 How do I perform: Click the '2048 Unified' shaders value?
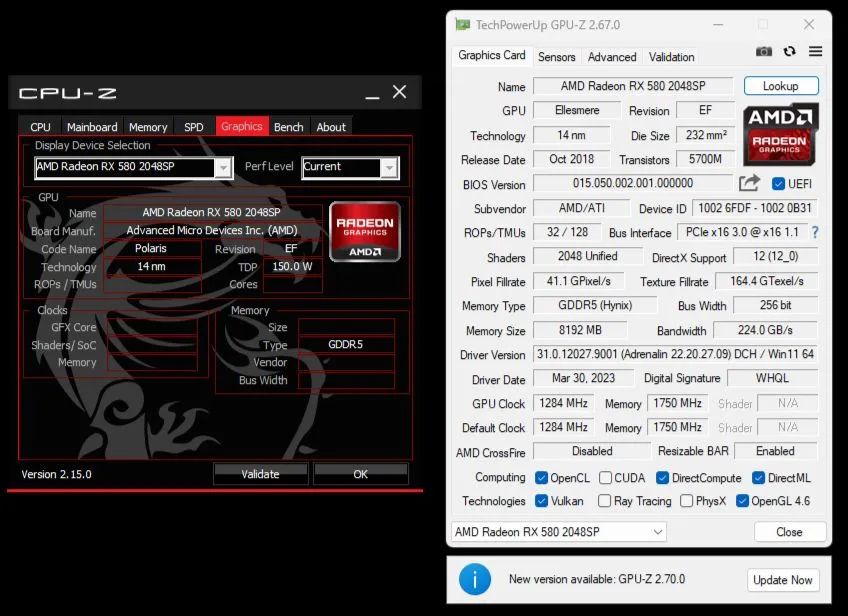coord(587,256)
